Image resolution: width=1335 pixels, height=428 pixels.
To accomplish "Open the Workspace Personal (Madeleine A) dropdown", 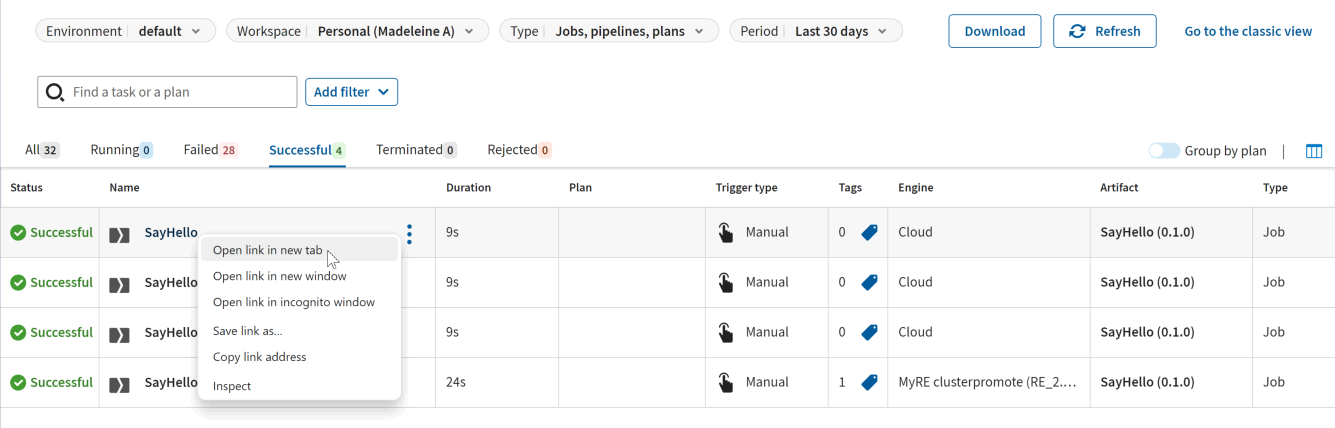I will [357, 31].
